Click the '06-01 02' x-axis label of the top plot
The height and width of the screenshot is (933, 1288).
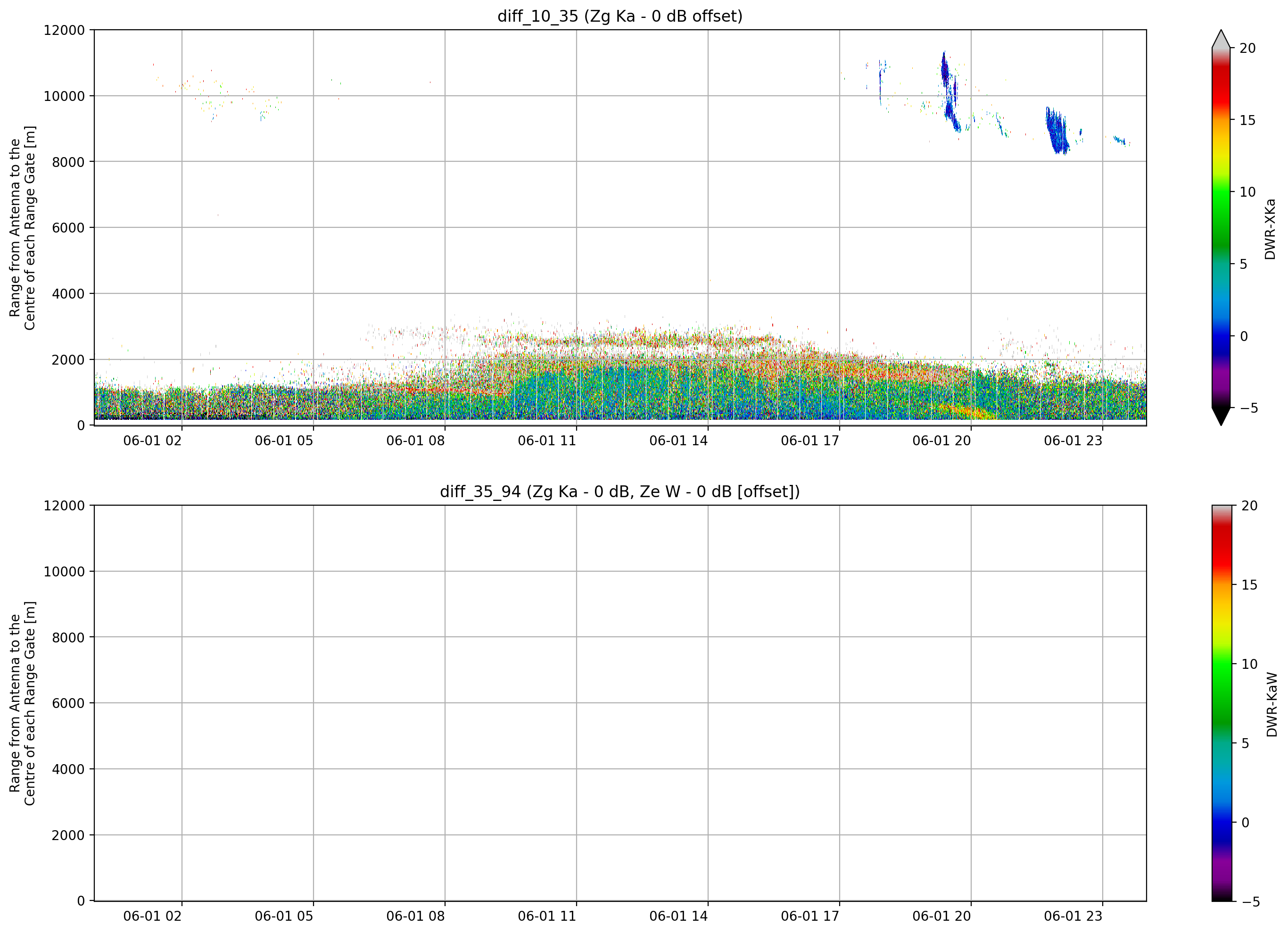coord(152,441)
